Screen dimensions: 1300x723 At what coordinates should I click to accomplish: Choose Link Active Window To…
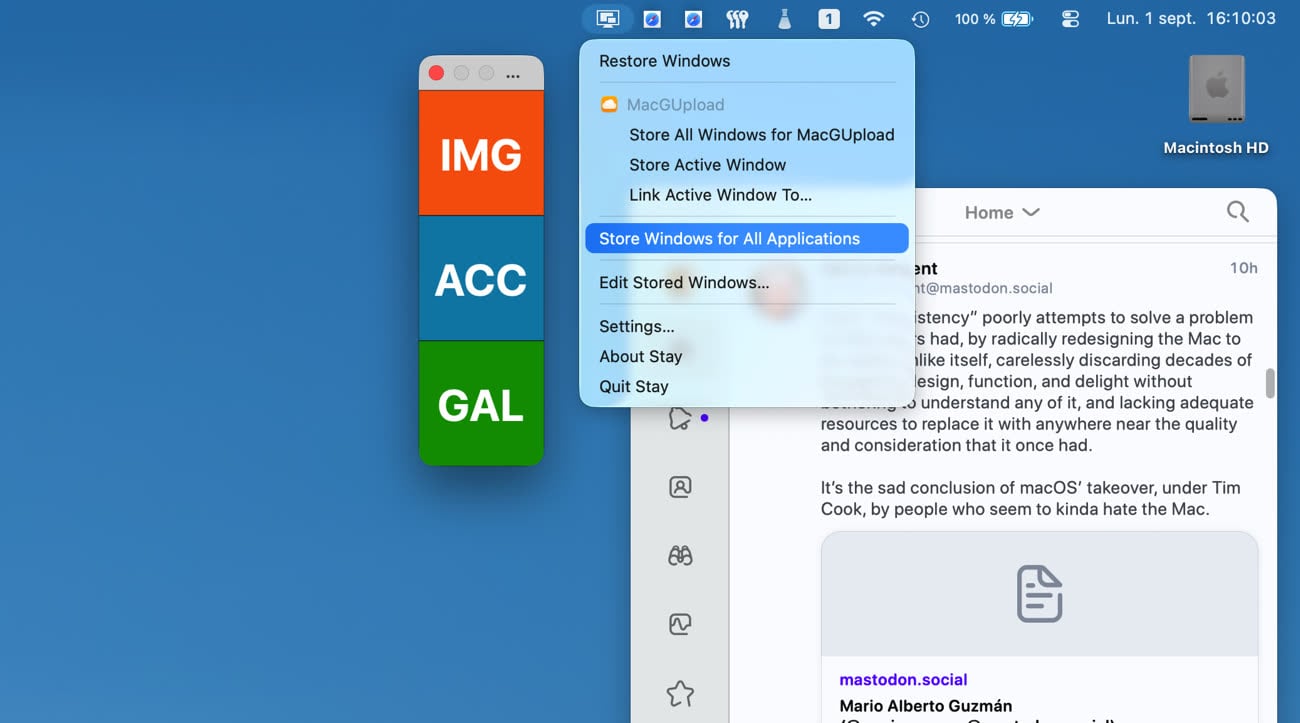pyautogui.click(x=747, y=195)
